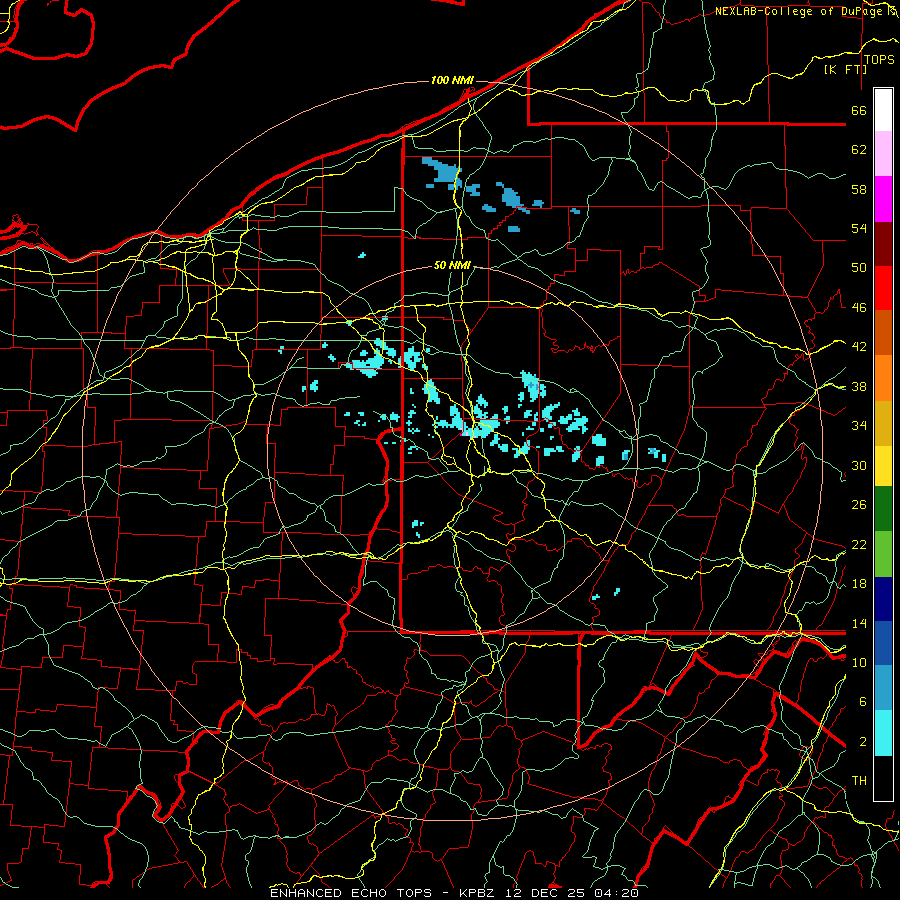The image size is (900, 900).
Task: Click the legend value 46
Action: coord(859,308)
